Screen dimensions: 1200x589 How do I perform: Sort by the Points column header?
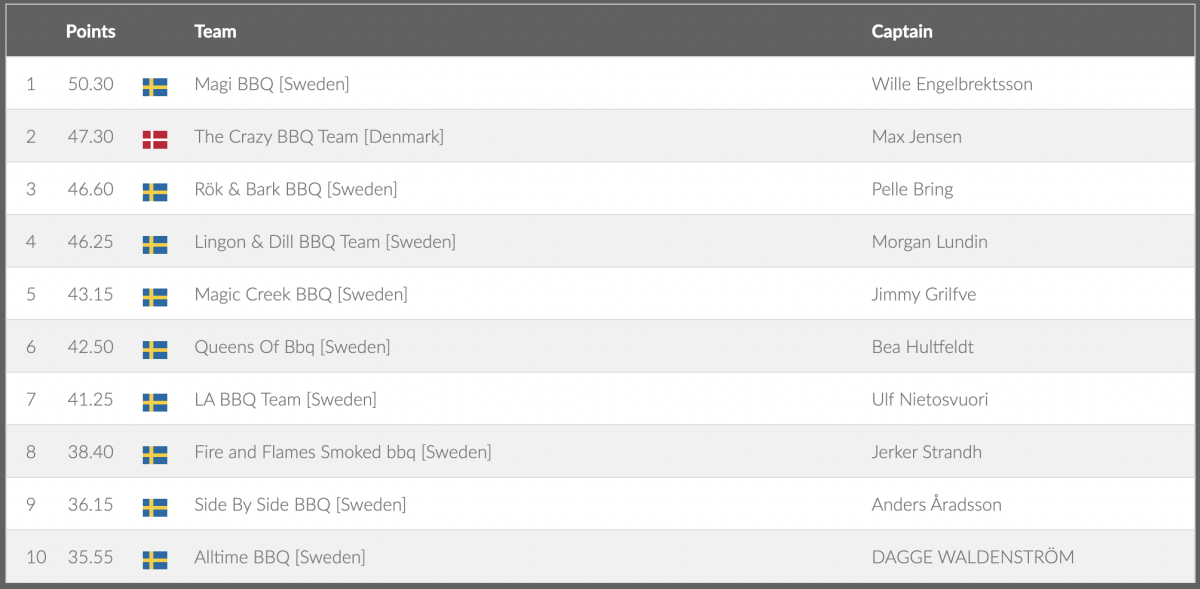pos(91,31)
